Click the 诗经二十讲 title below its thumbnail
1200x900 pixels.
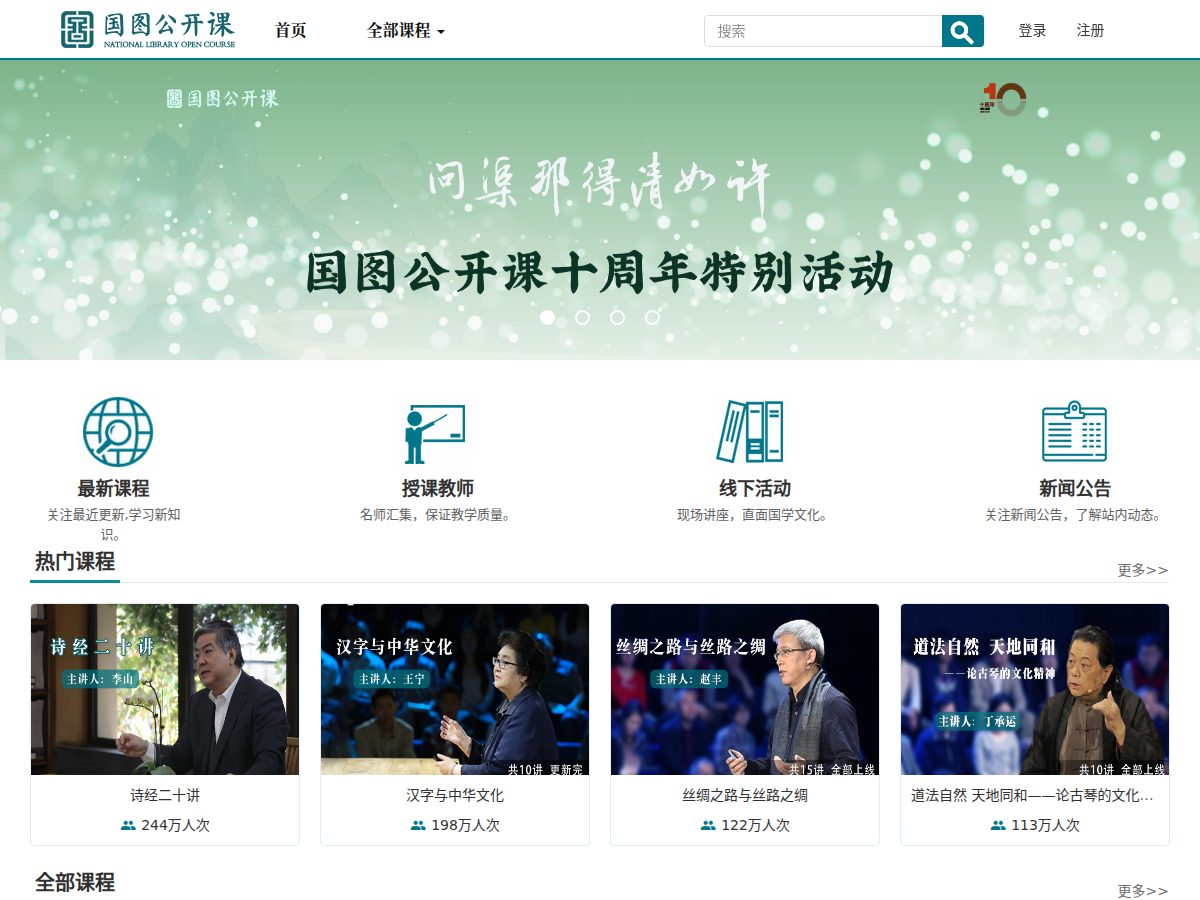pyautogui.click(x=165, y=796)
